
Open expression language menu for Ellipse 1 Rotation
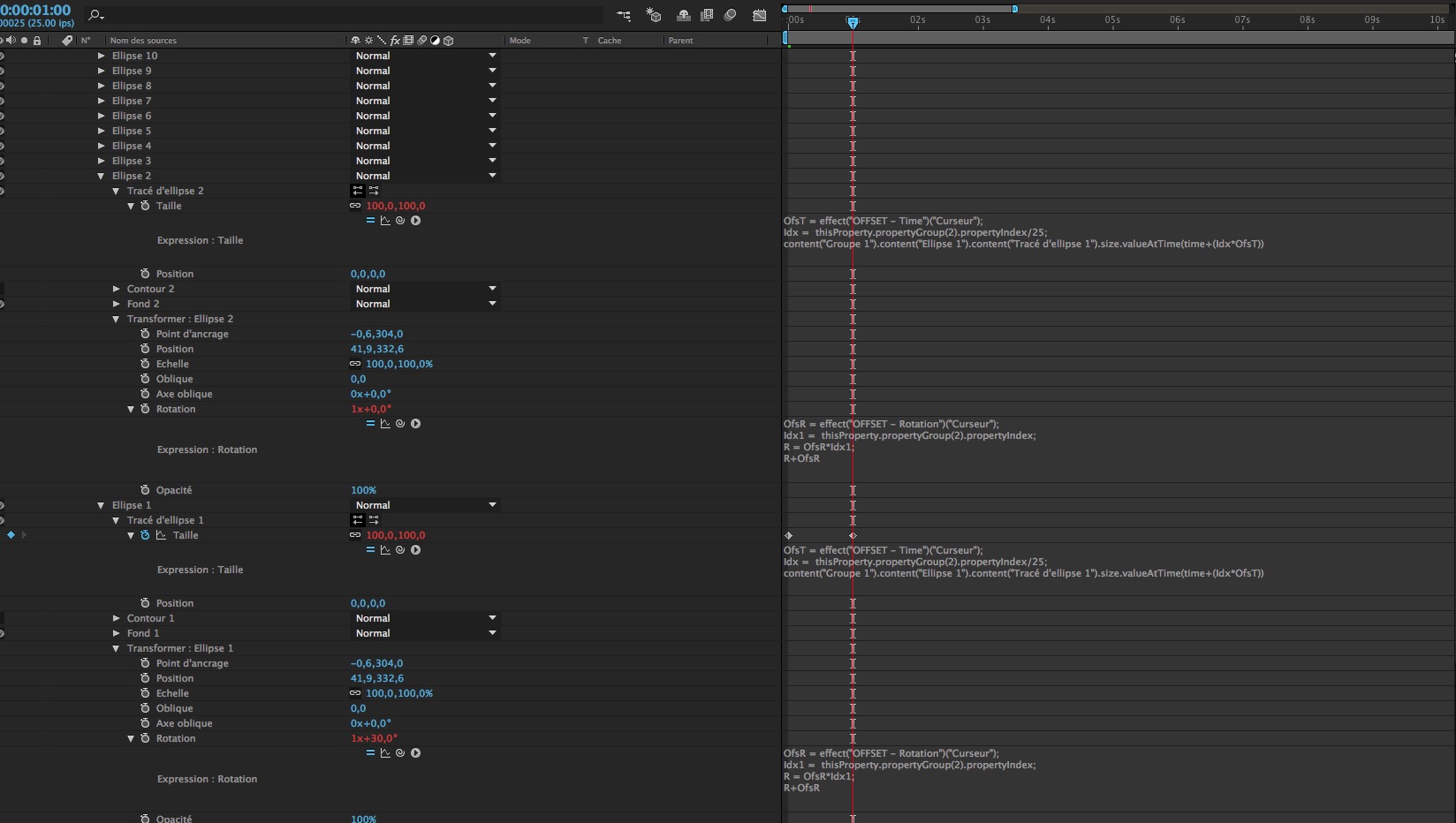pyautogui.click(x=415, y=753)
